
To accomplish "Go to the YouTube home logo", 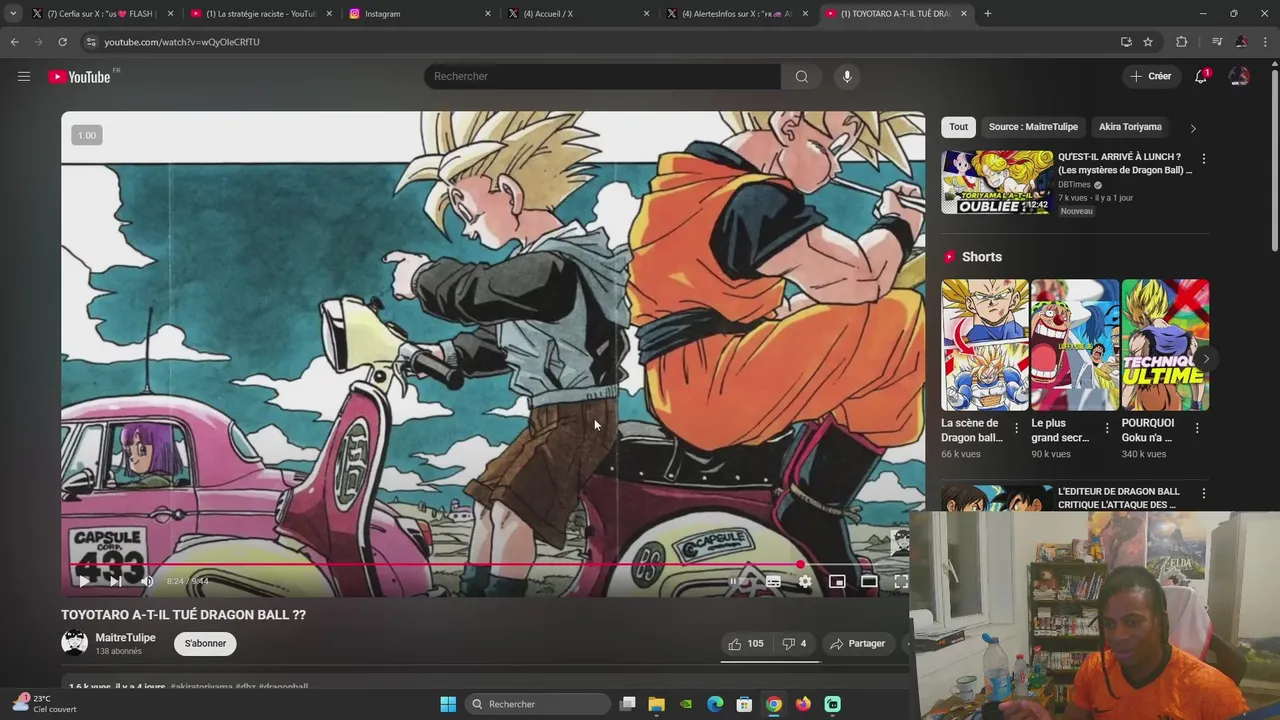I will point(80,77).
